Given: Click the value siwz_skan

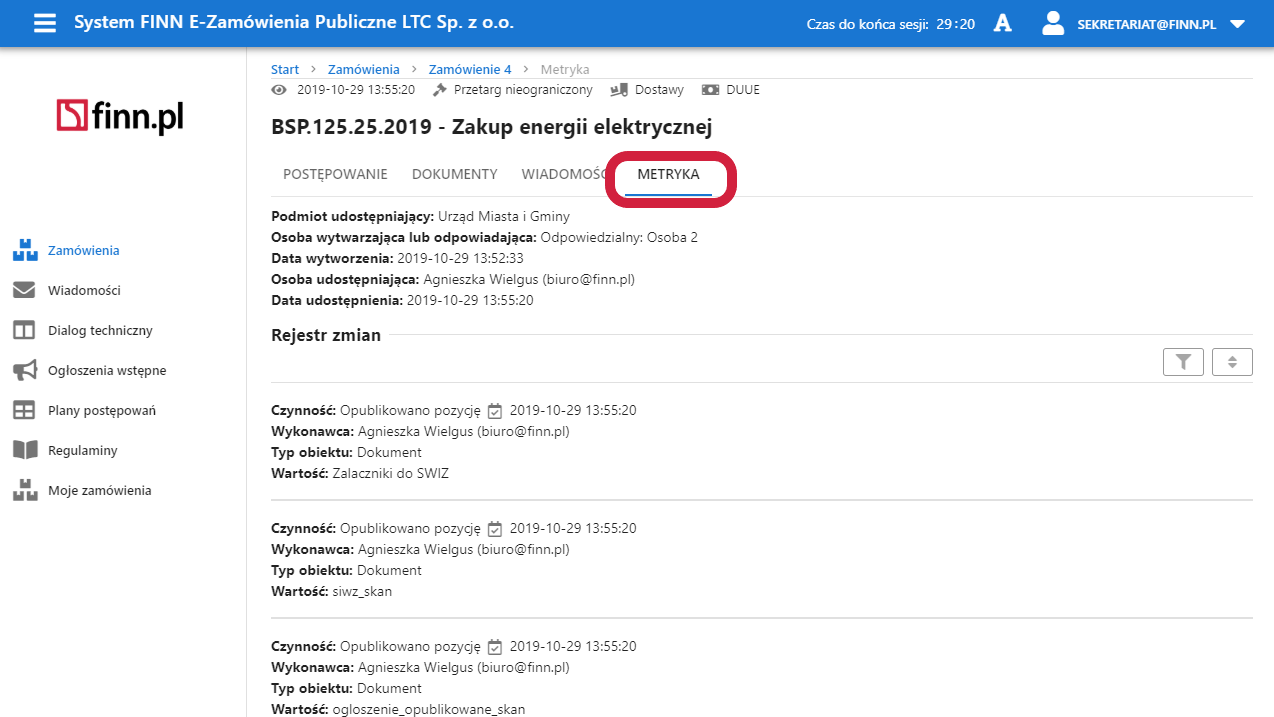Looking at the screenshot, I should pos(361,591).
